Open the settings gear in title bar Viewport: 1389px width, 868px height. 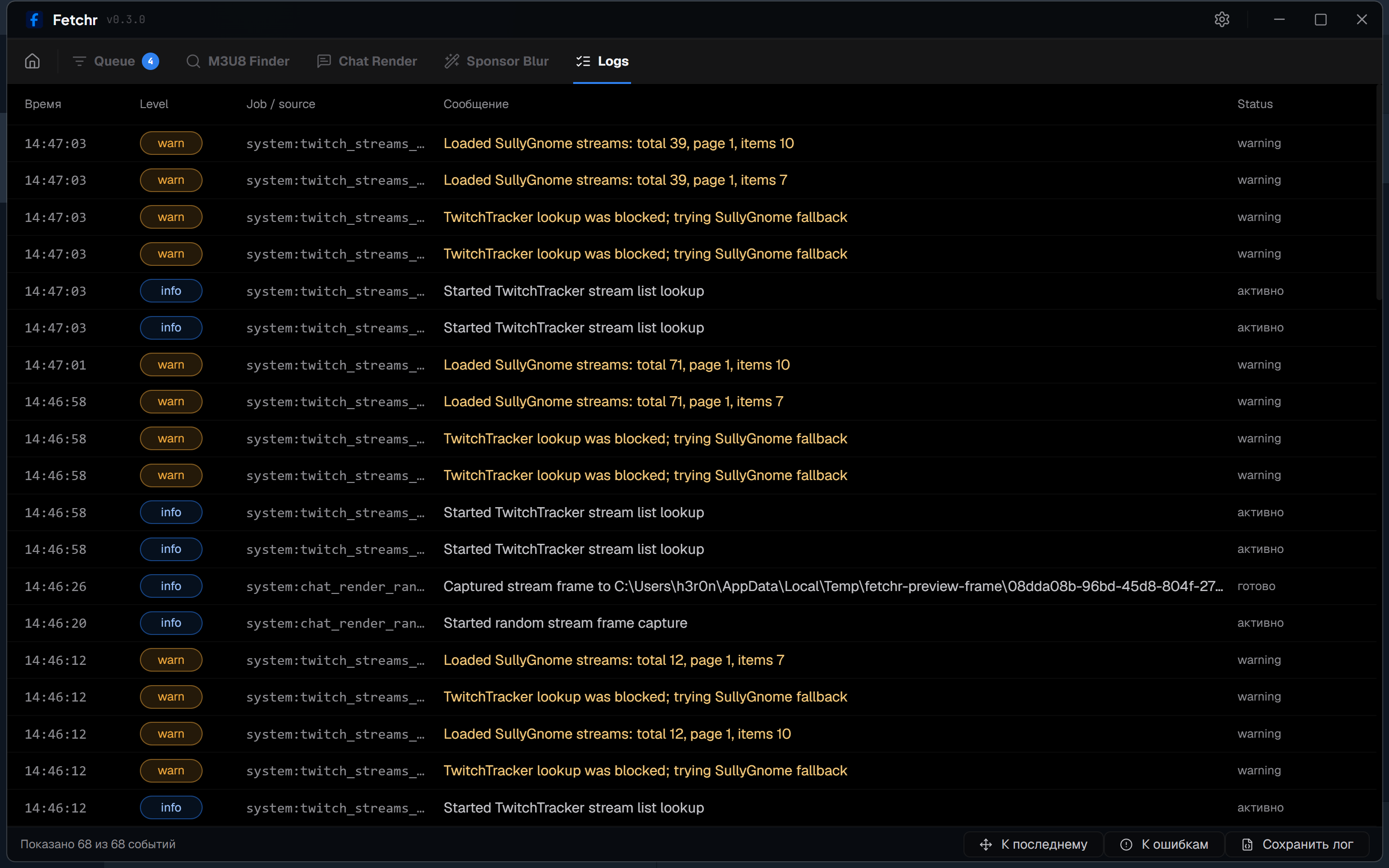[x=1222, y=19]
